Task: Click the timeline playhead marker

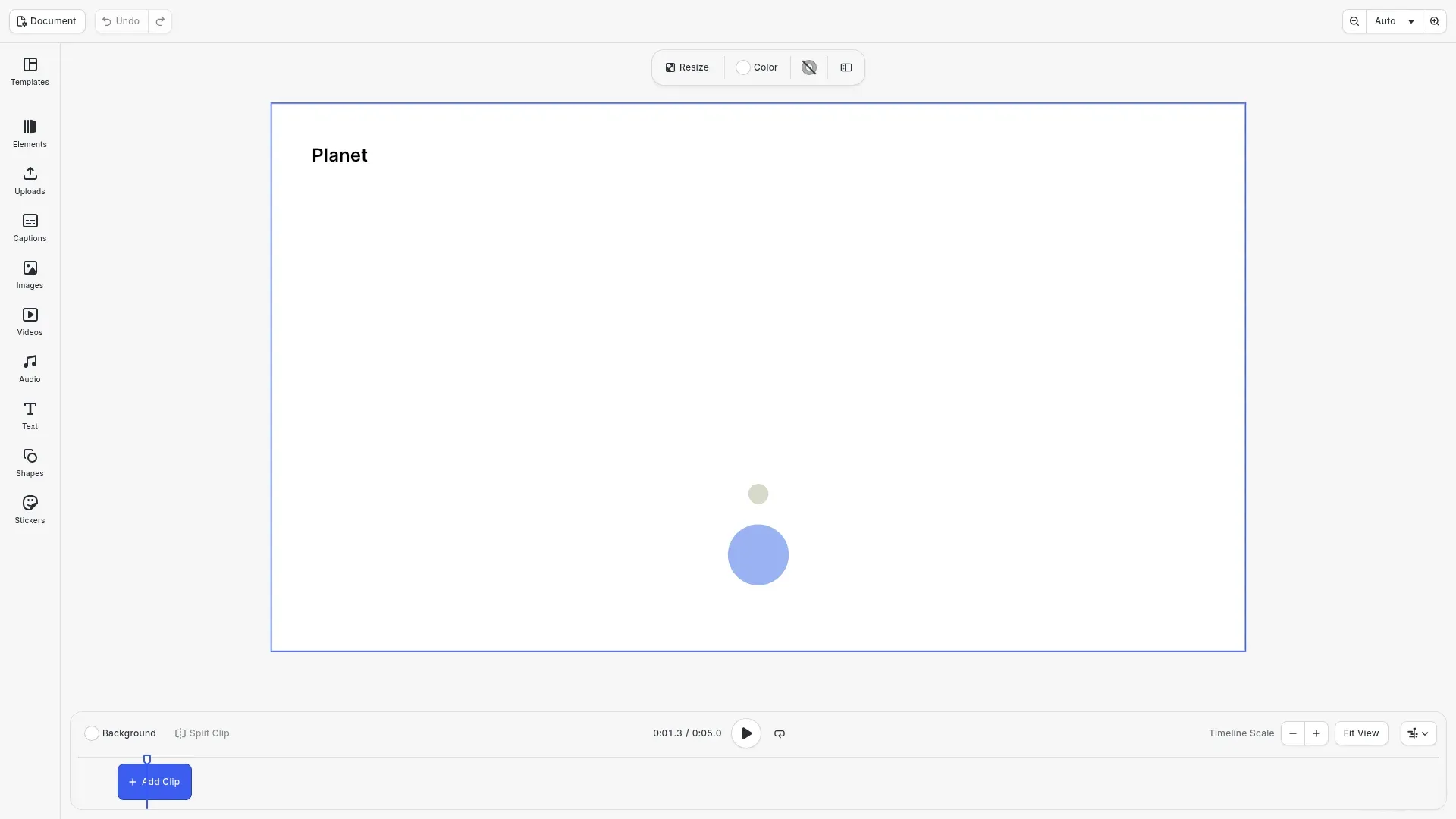Action: 147,759
